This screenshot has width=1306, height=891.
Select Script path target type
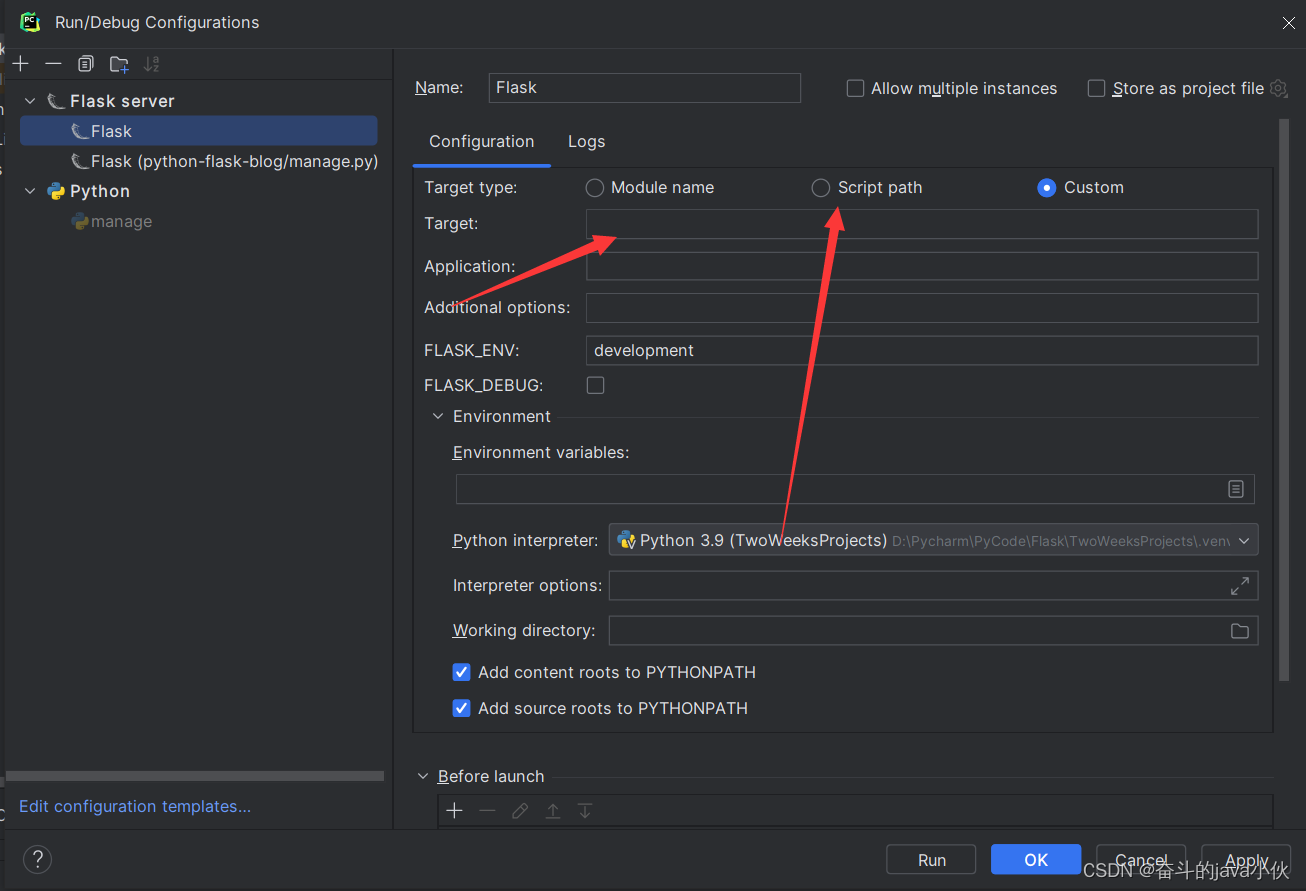tap(821, 188)
